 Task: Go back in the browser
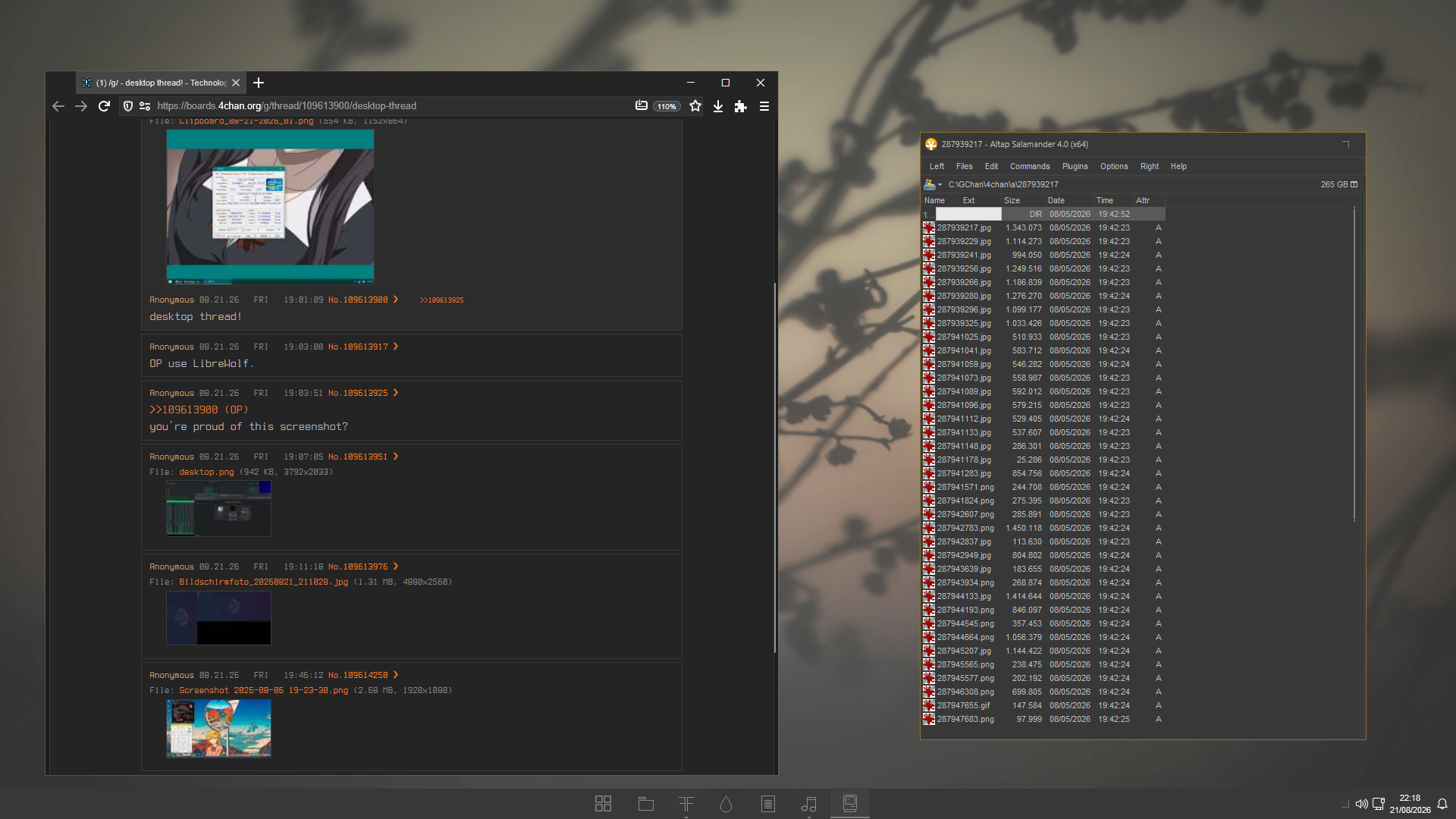tap(58, 106)
